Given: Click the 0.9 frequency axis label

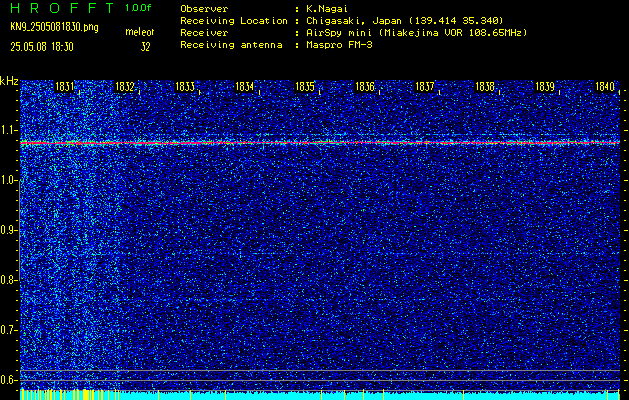Looking at the screenshot, I should (x=8, y=230).
